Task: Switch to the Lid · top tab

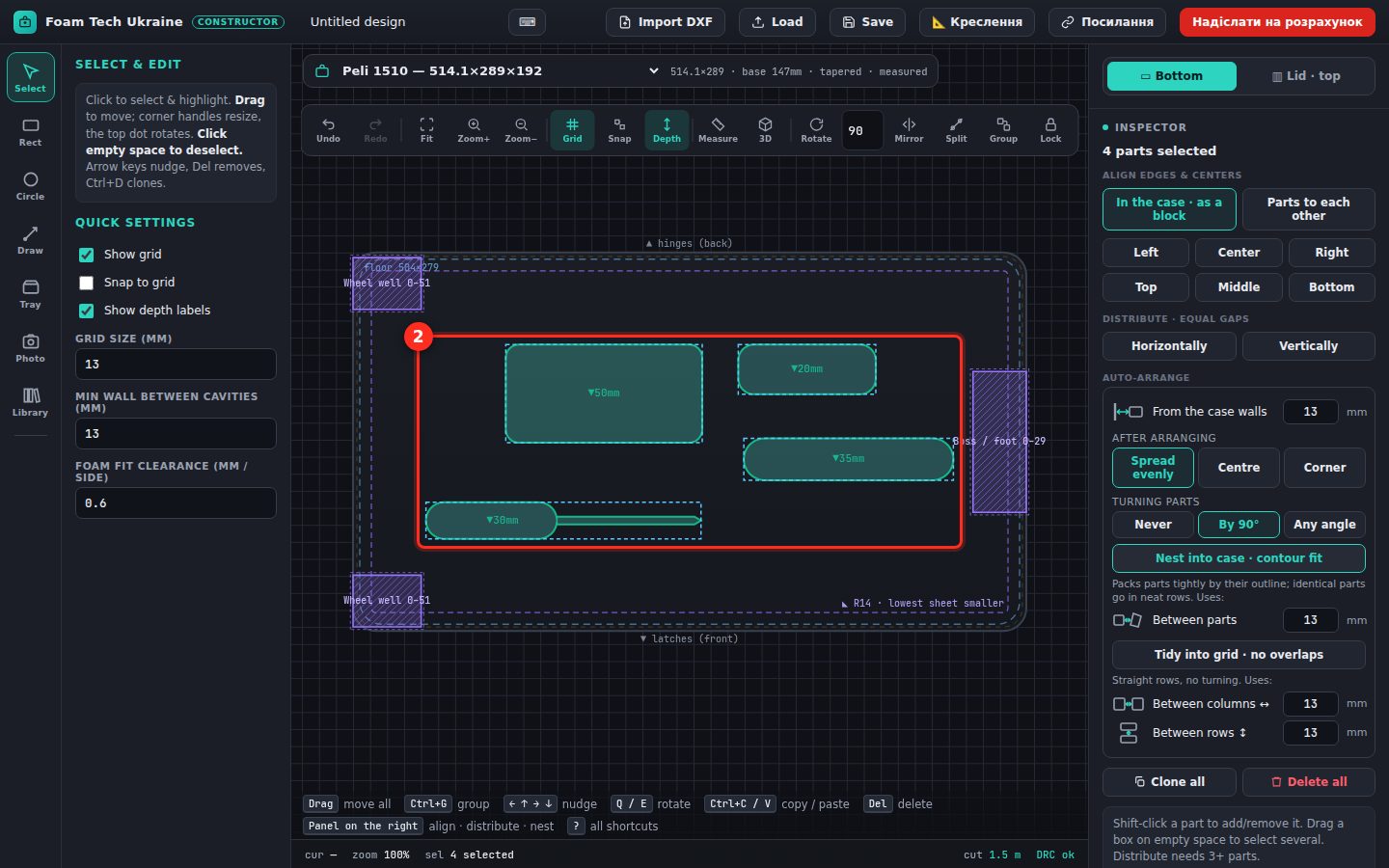Action: click(1306, 76)
